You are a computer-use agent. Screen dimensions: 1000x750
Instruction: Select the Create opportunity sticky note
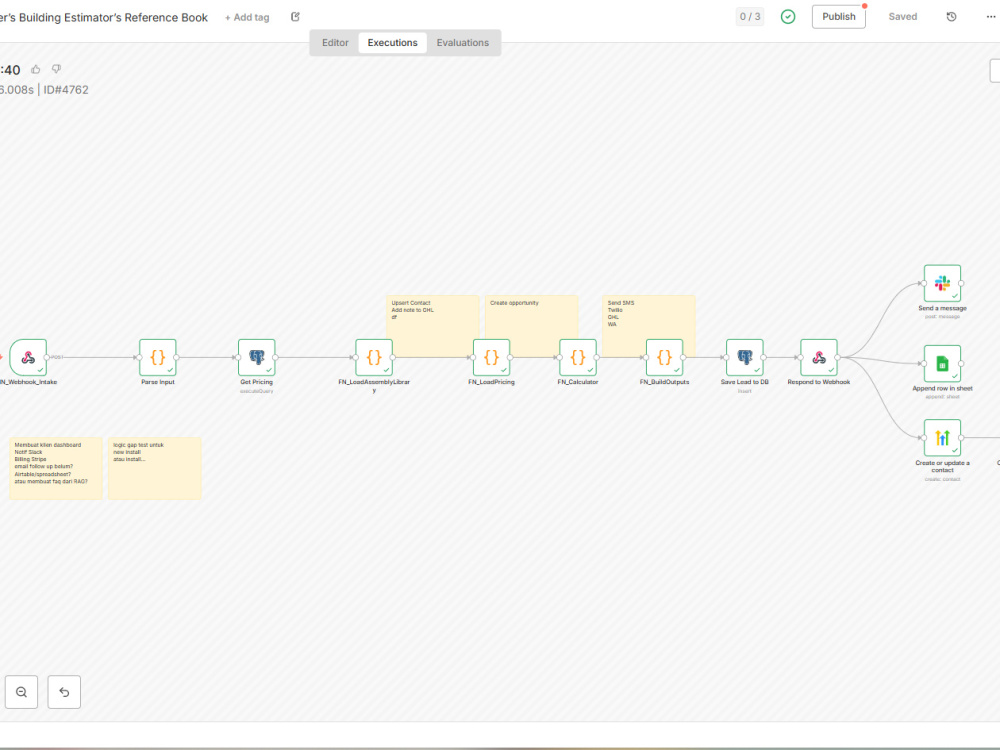point(531,317)
